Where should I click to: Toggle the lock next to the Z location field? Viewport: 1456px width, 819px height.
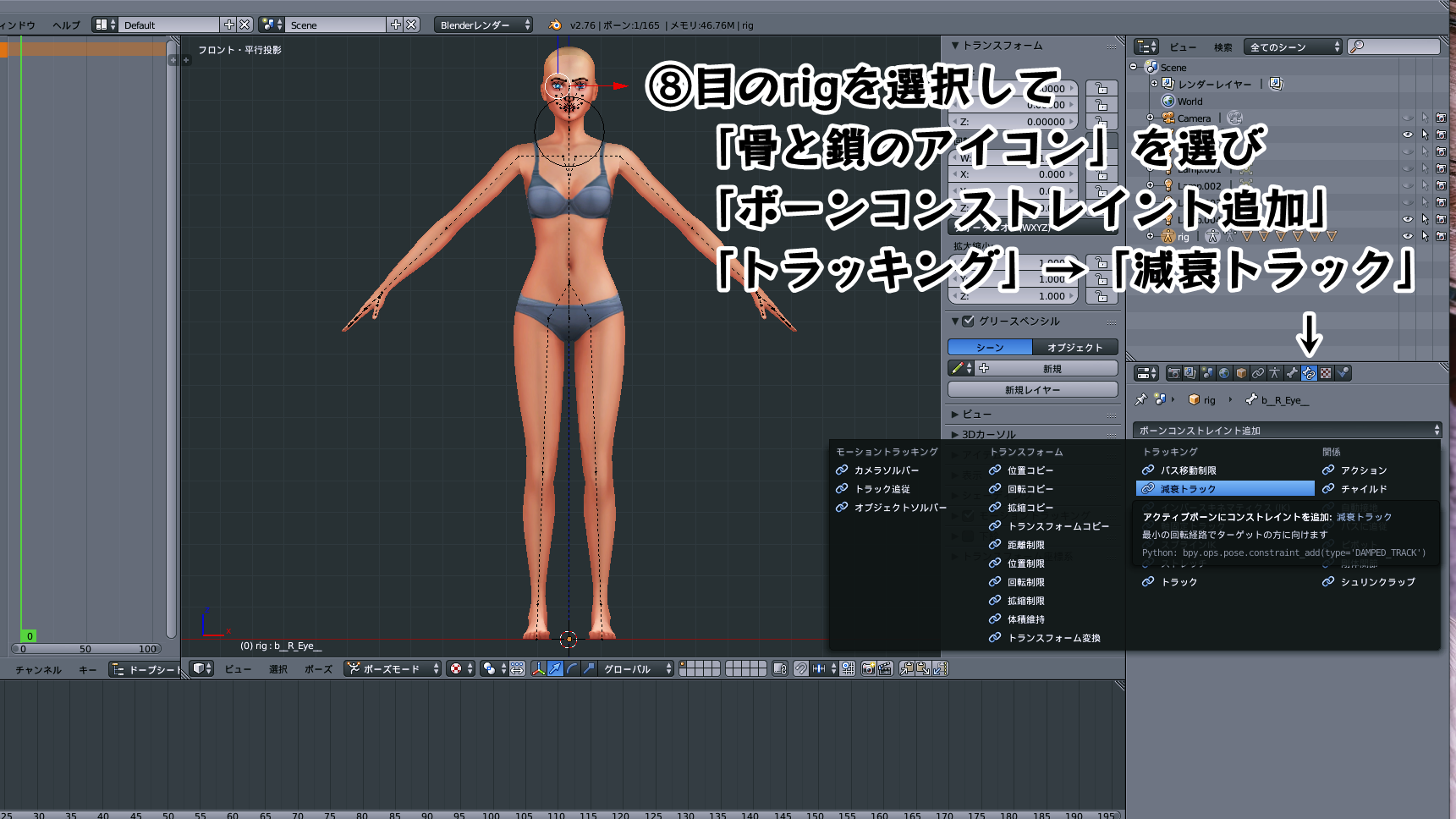point(1102,121)
